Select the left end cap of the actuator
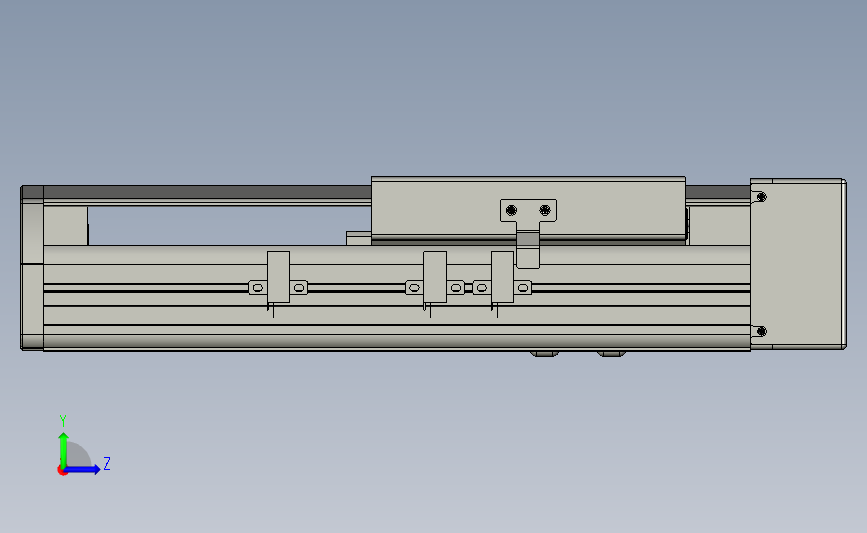 pyautogui.click(x=32, y=268)
